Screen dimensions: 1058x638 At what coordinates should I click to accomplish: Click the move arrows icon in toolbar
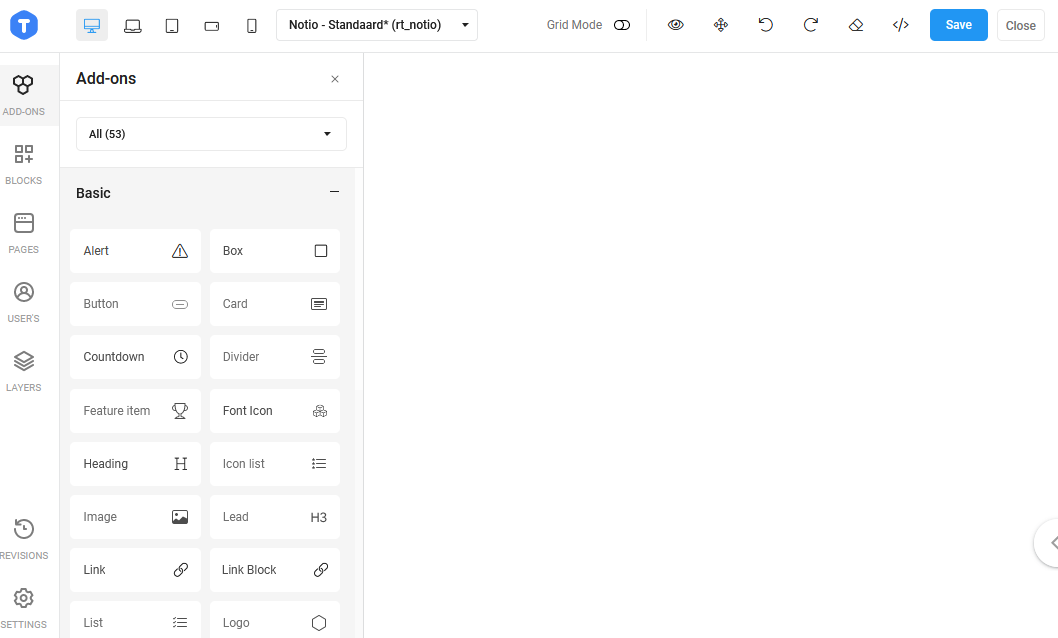pos(721,25)
